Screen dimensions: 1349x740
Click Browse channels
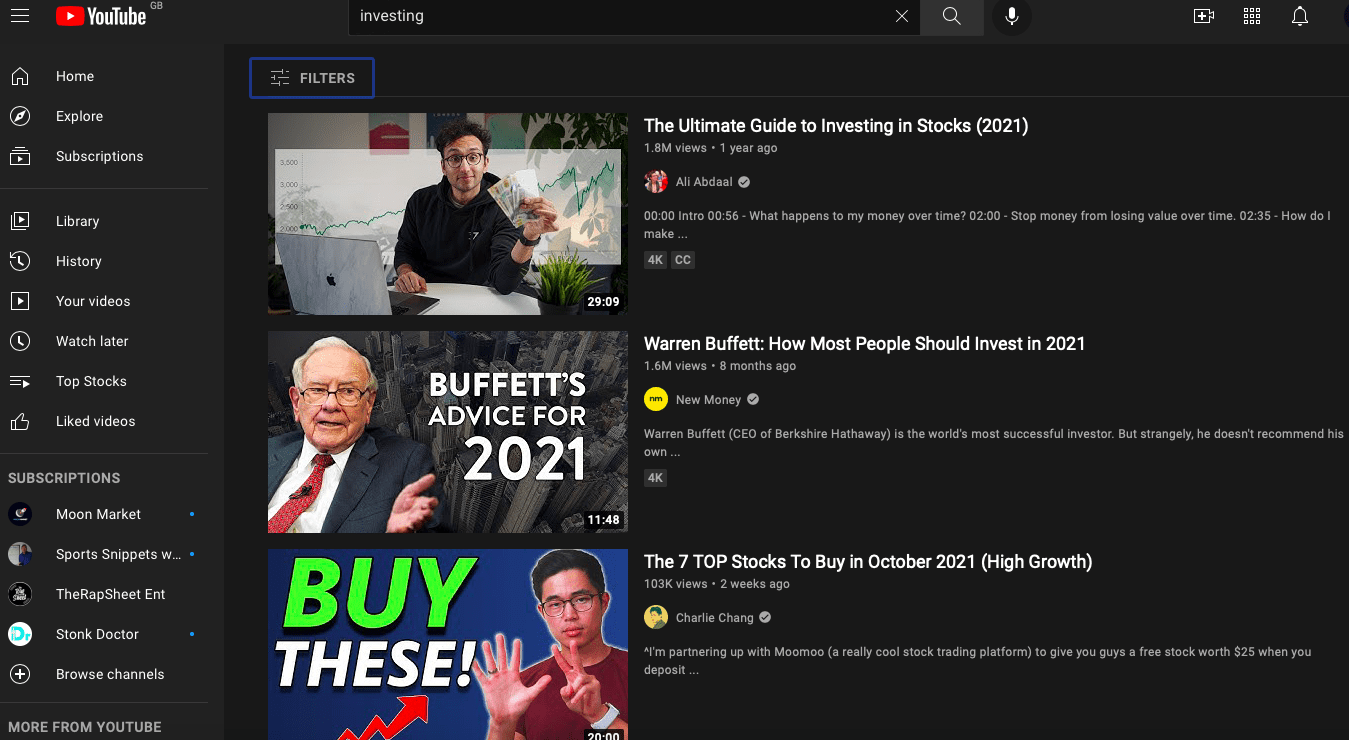point(104,674)
